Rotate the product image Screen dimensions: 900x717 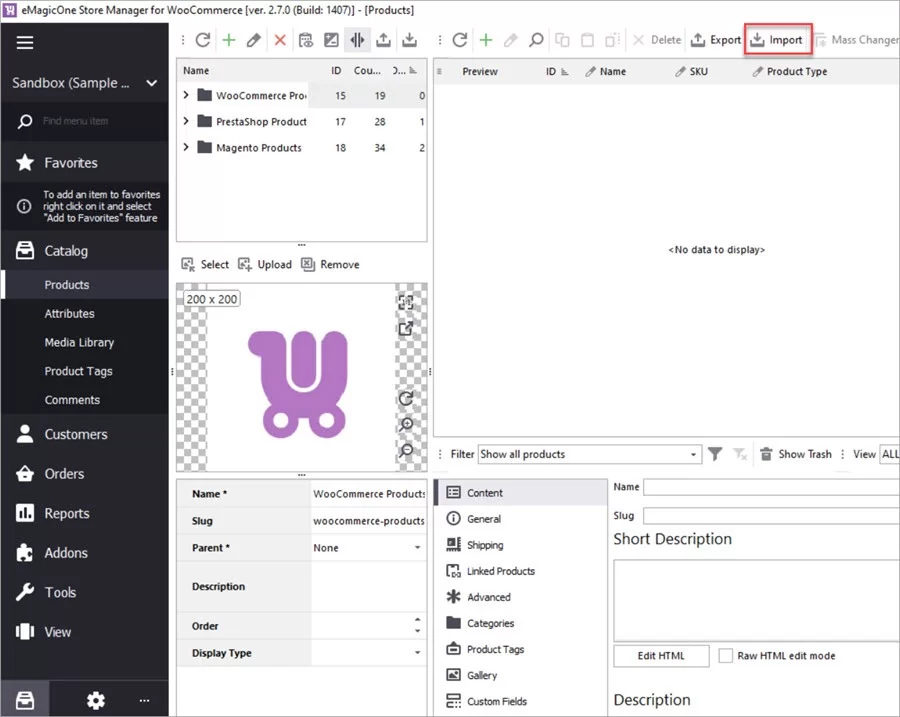[405, 398]
